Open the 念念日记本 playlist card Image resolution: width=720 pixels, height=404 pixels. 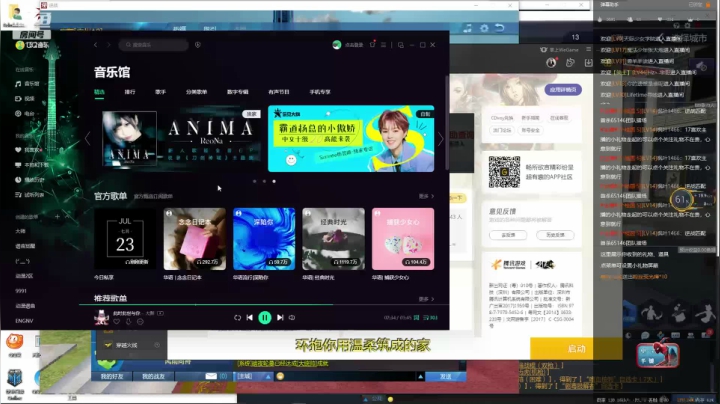coord(195,239)
